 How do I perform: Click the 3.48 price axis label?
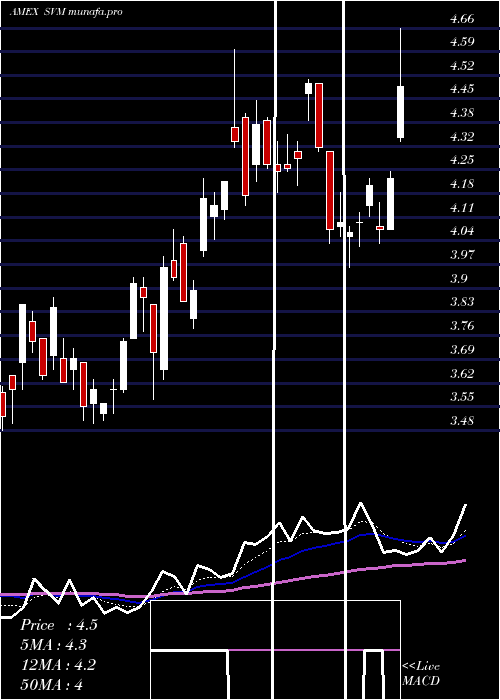[x=462, y=421]
